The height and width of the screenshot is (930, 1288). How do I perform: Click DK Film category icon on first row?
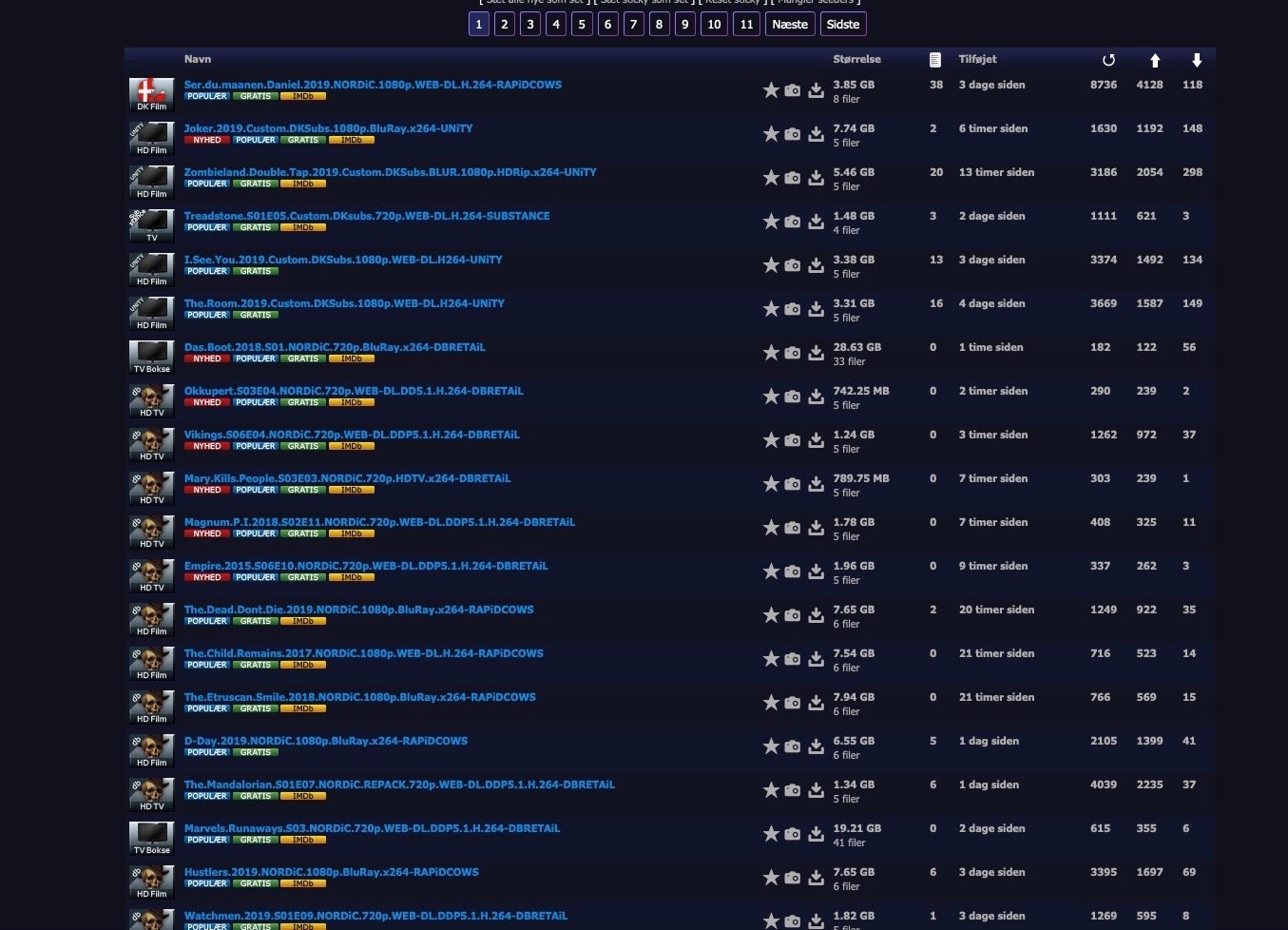coord(152,95)
